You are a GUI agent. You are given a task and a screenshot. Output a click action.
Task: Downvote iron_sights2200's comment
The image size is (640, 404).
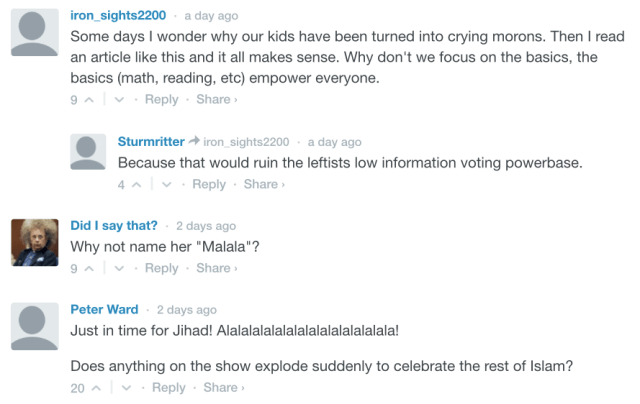[120, 100]
